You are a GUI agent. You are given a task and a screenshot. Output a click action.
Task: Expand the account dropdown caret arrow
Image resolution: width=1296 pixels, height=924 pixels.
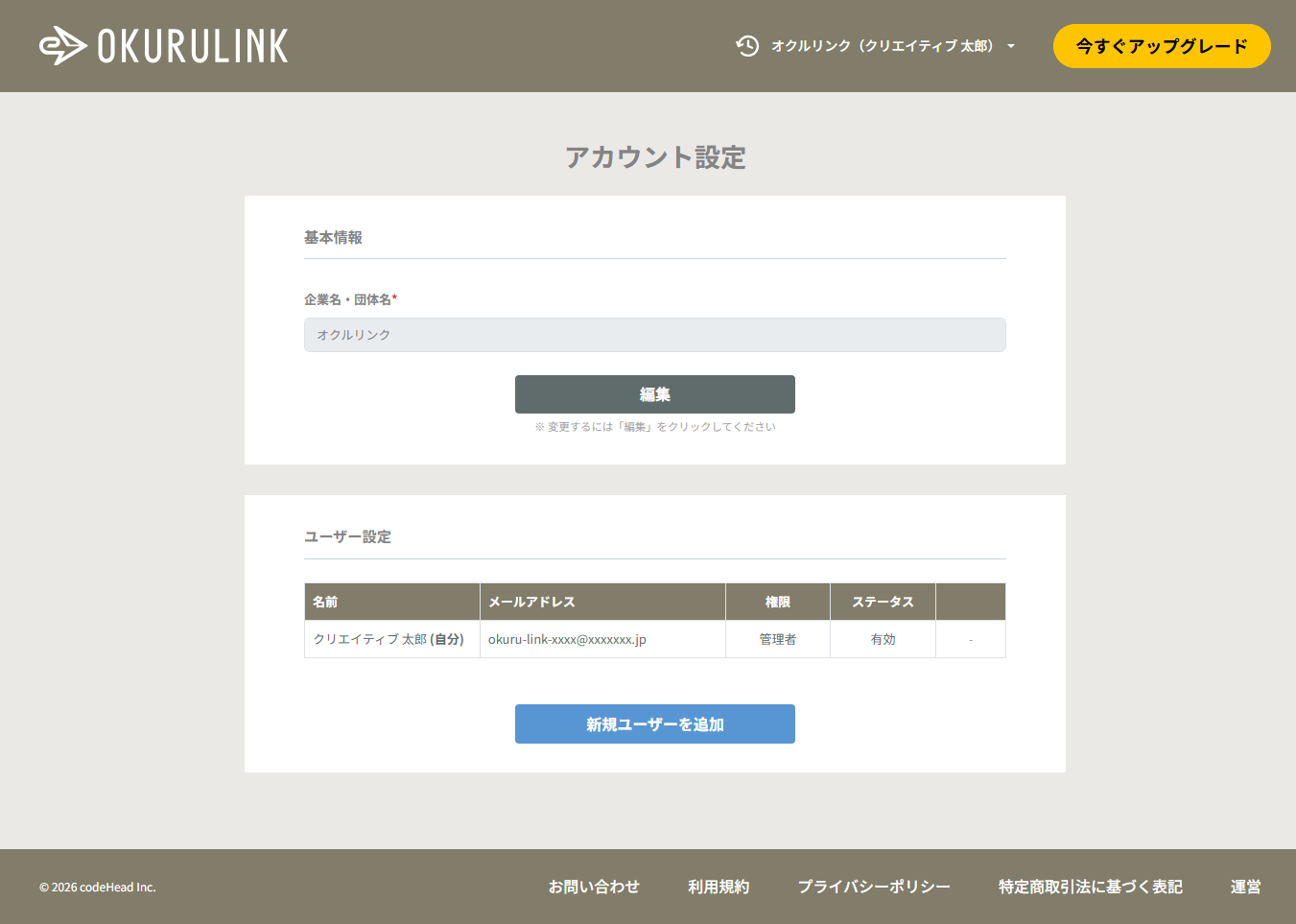pyautogui.click(x=1011, y=46)
